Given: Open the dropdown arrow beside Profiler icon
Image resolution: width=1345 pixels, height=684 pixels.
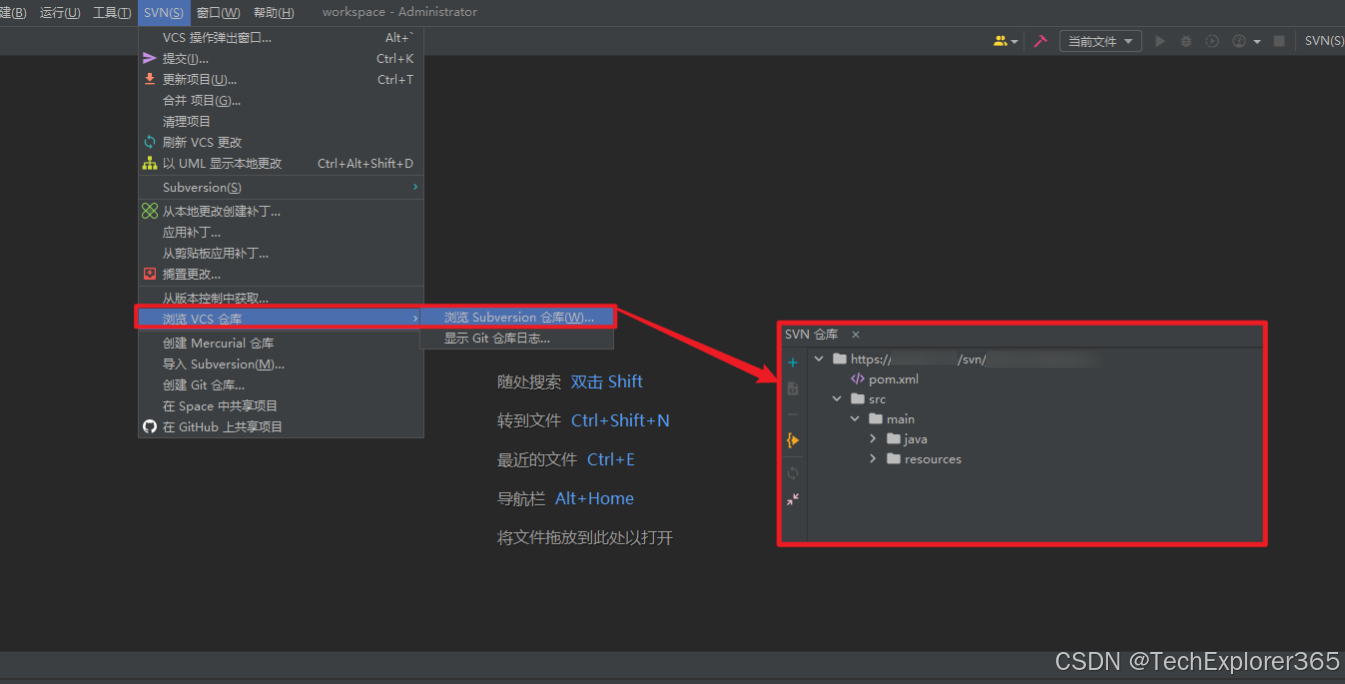Looking at the screenshot, I should (x=1257, y=42).
